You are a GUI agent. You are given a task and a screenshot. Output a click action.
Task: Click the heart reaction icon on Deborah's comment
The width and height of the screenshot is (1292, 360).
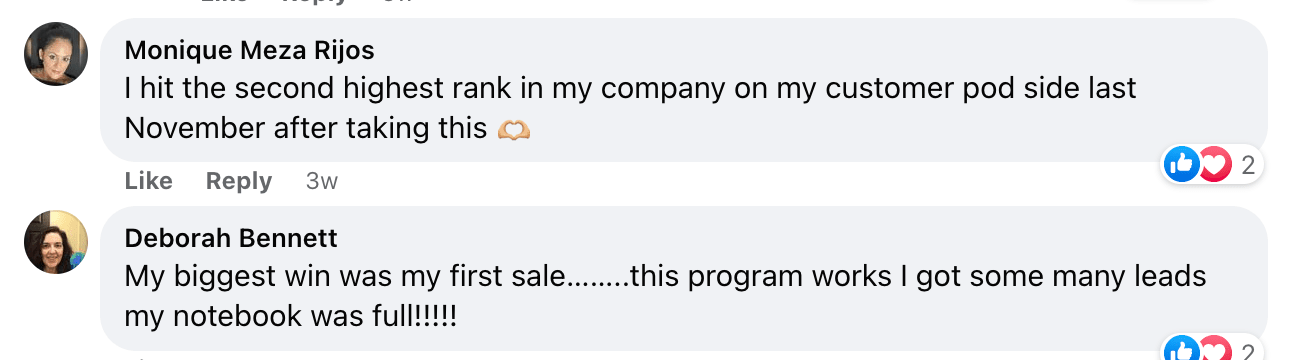click(x=1214, y=350)
